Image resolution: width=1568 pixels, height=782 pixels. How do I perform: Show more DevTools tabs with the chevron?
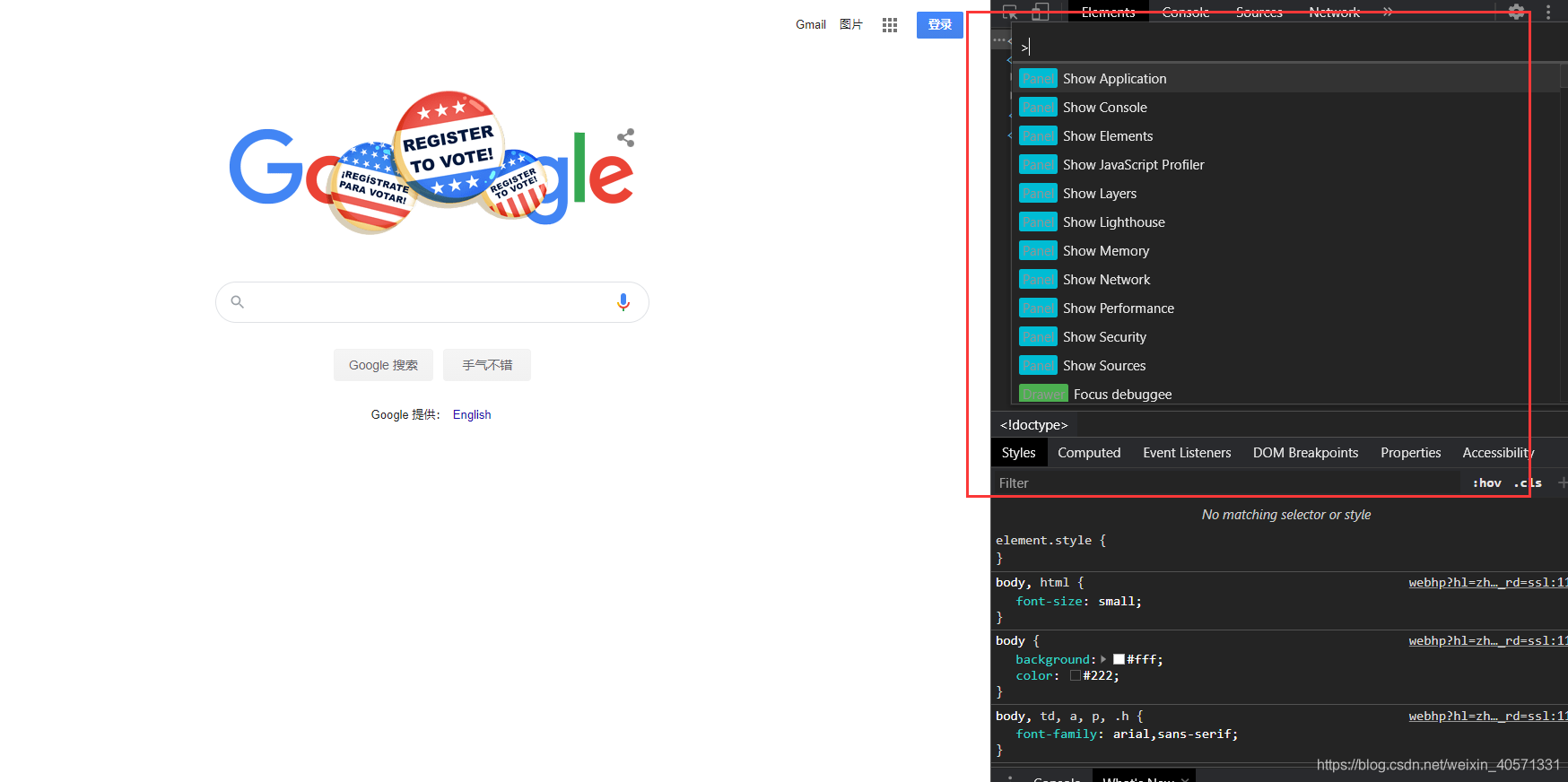click(1388, 12)
